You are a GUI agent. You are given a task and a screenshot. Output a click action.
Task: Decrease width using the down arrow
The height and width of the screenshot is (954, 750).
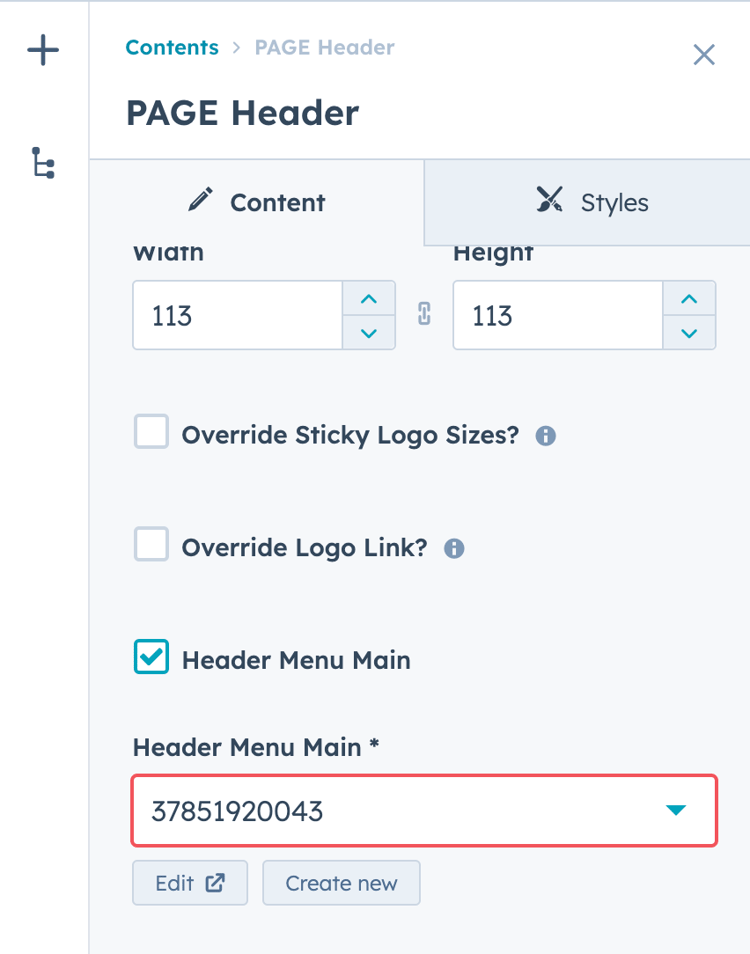pyautogui.click(x=368, y=332)
